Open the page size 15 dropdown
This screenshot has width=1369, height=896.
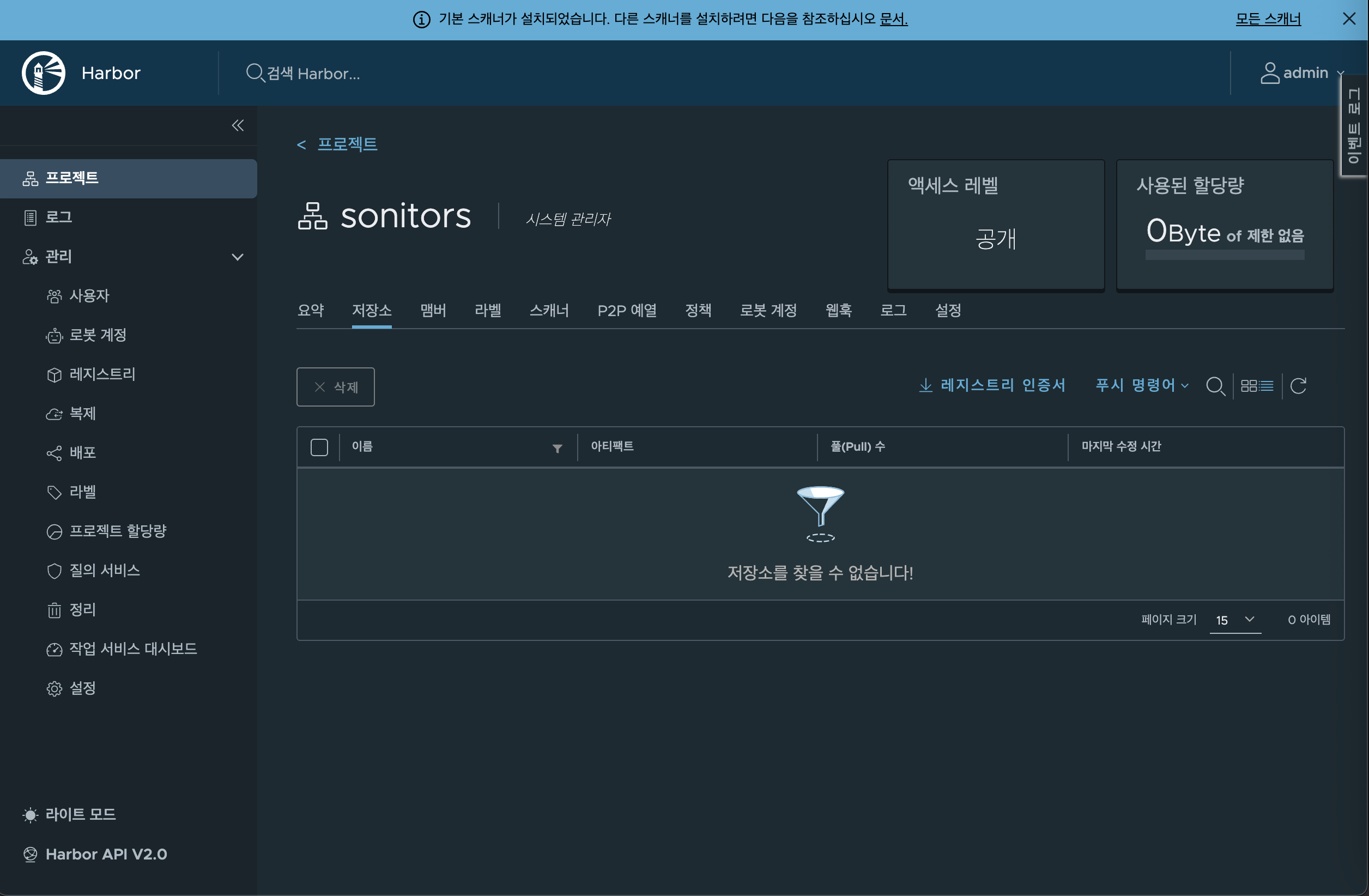point(1235,620)
